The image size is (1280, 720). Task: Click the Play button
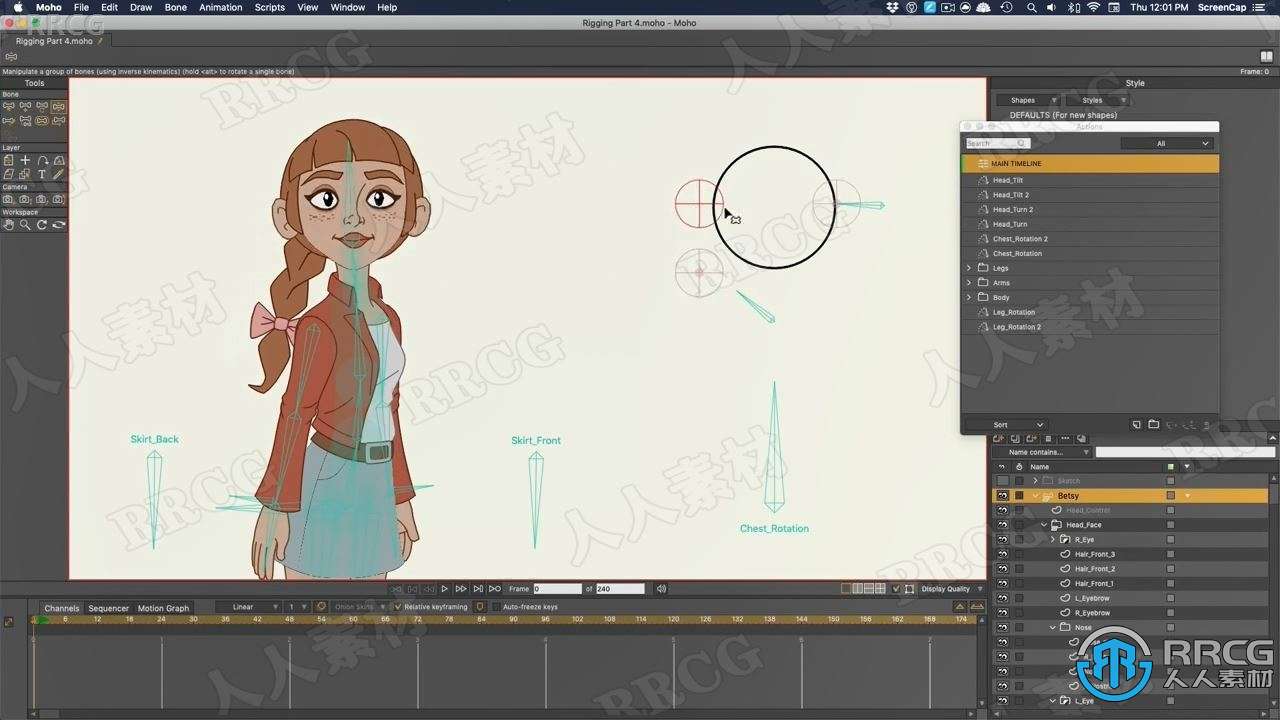(x=444, y=589)
